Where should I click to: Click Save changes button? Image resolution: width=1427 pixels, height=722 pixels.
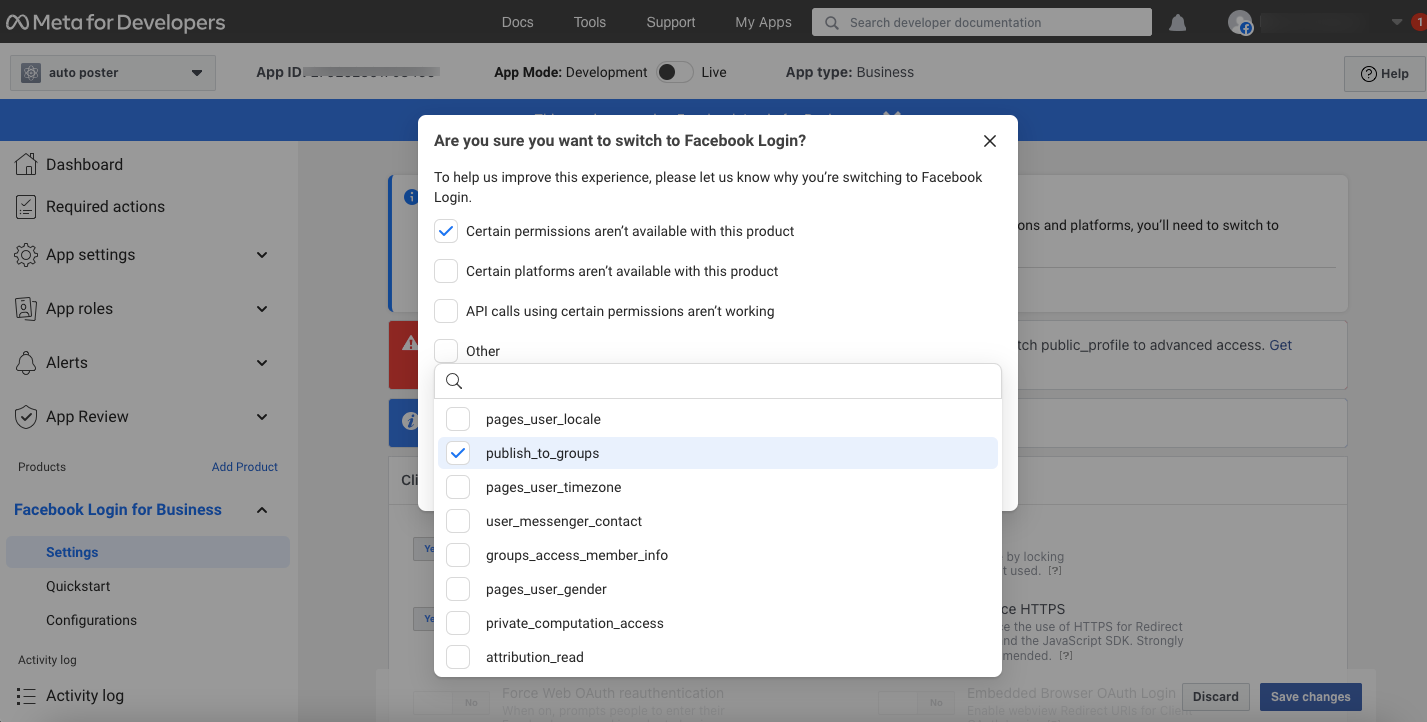1310,697
